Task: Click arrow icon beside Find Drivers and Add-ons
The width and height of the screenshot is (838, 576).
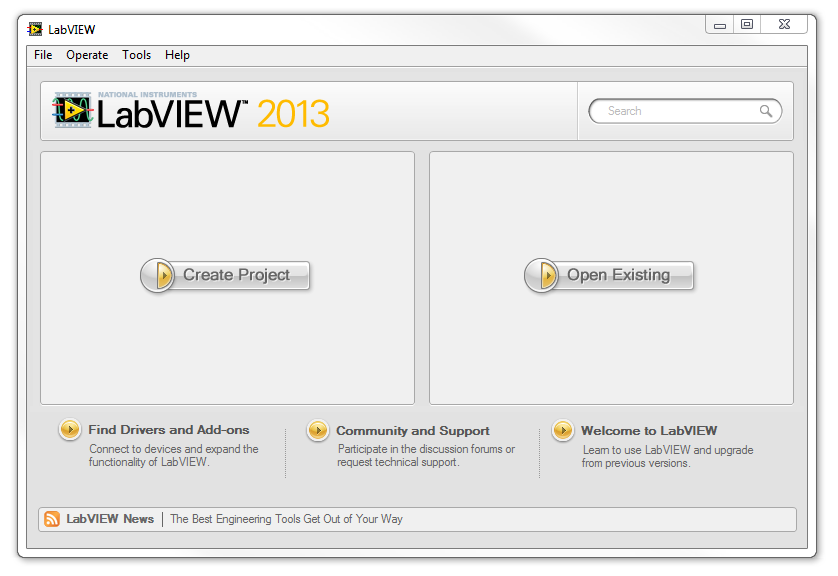Action: 70,430
